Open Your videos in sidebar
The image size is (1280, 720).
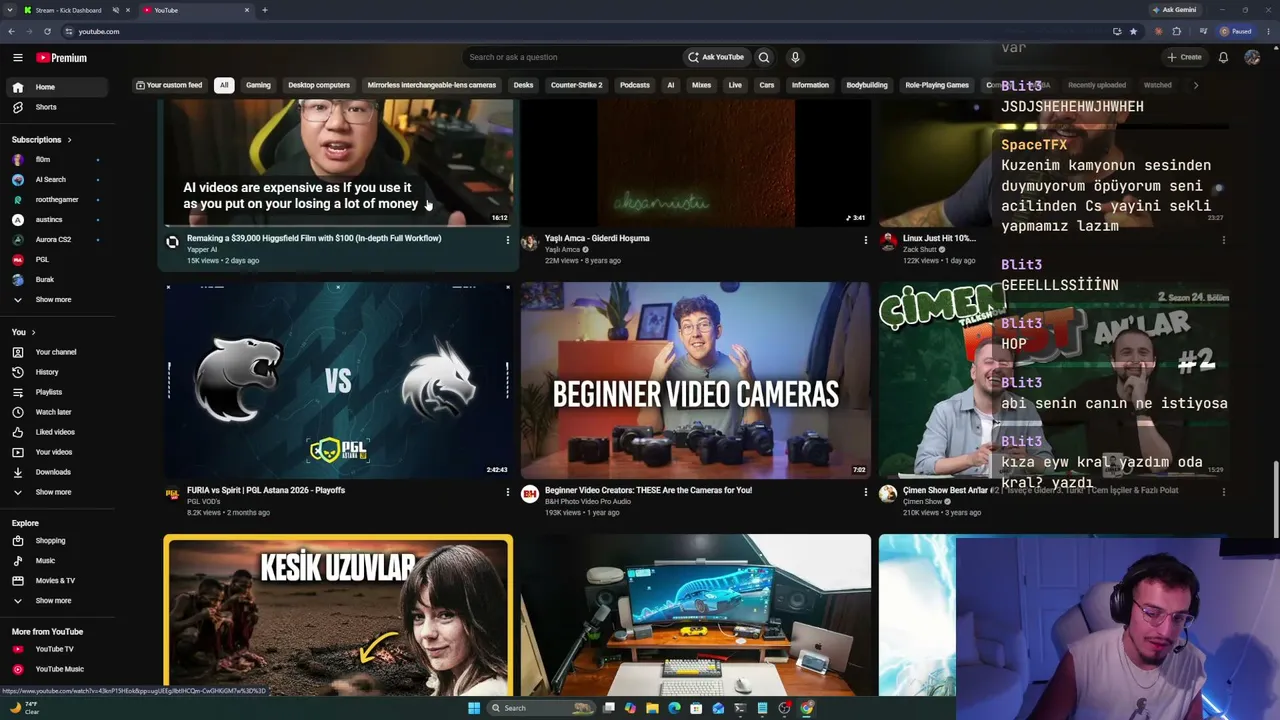coord(59,452)
